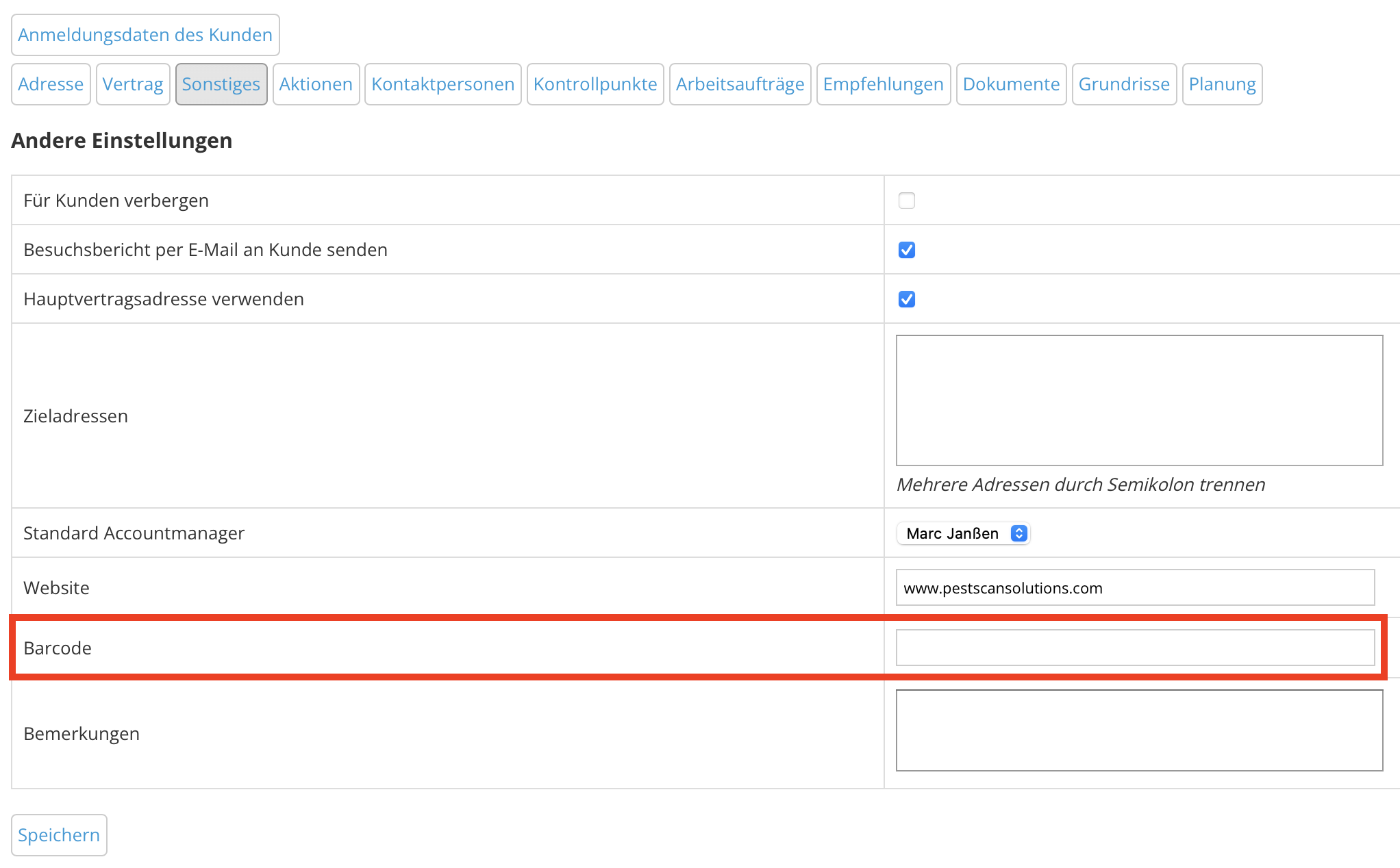This screenshot has width=1400, height=868.
Task: Switch to the Vertrag tab
Action: pyautogui.click(x=133, y=84)
